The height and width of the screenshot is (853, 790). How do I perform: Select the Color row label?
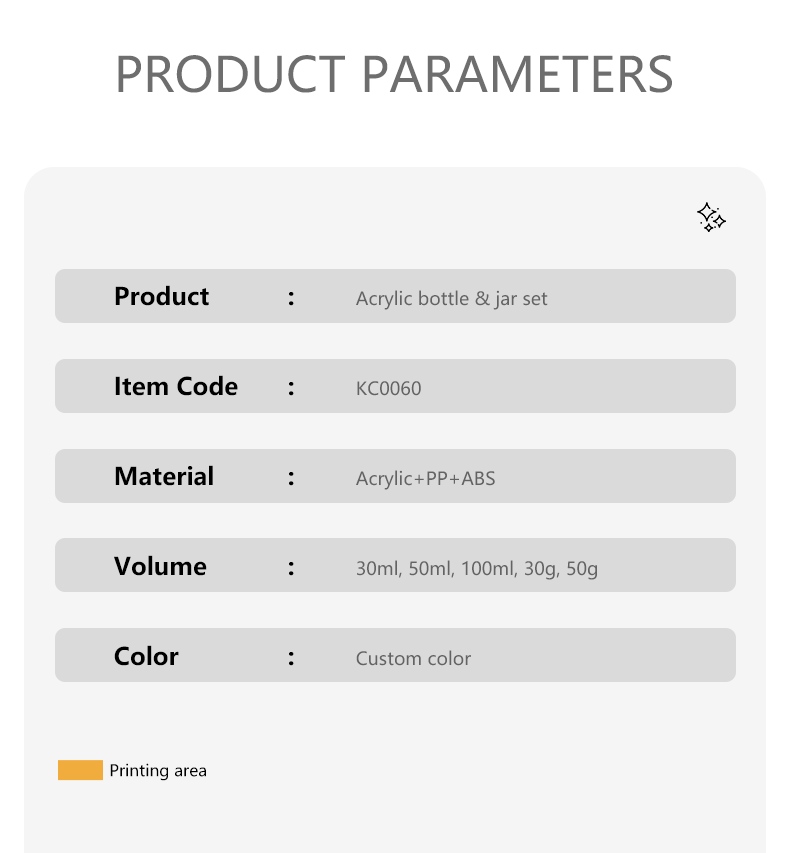146,656
